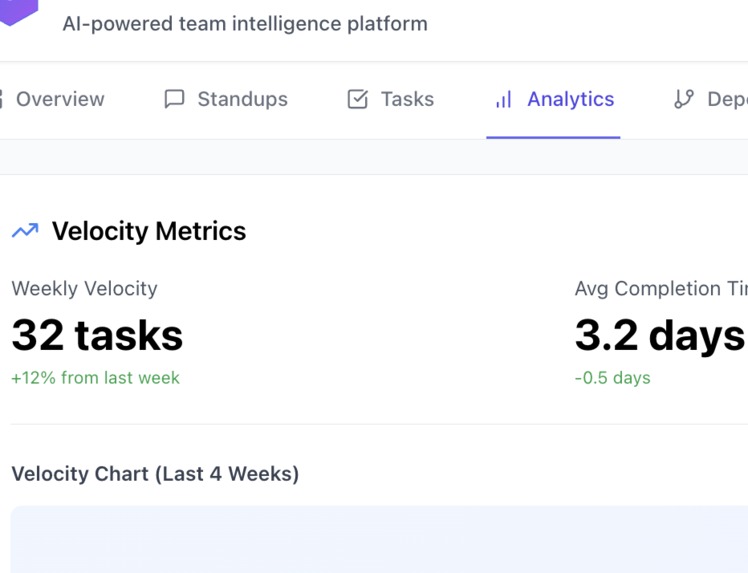The height and width of the screenshot is (573, 748).
Task: Click the Standups speech bubble icon
Action: pos(174,99)
